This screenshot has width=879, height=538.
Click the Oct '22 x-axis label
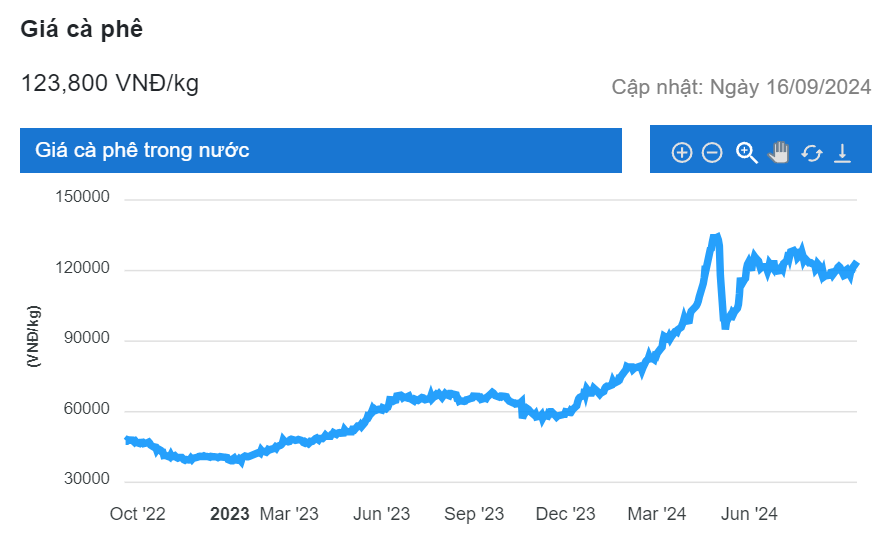pos(138,514)
